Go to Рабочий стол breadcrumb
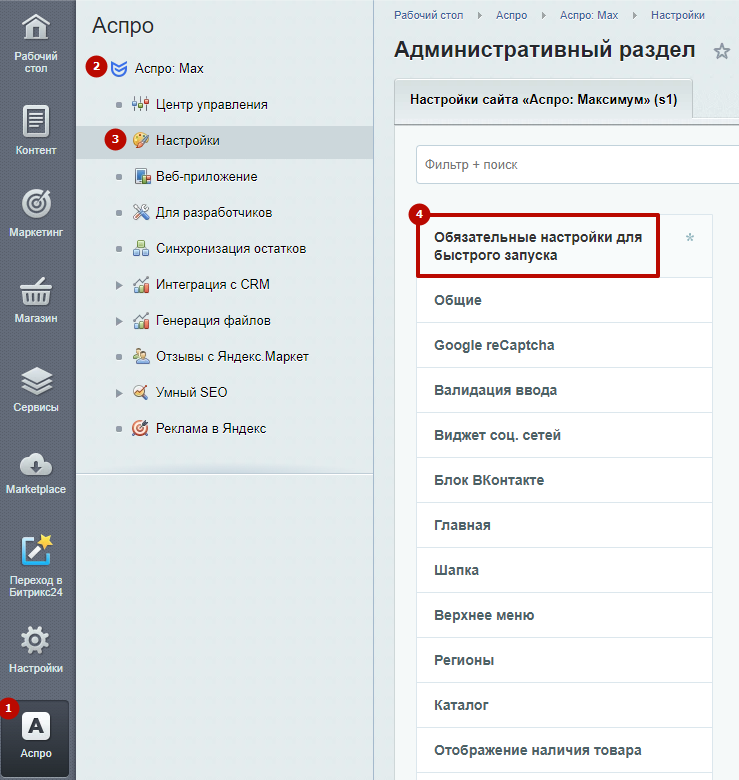 point(428,15)
